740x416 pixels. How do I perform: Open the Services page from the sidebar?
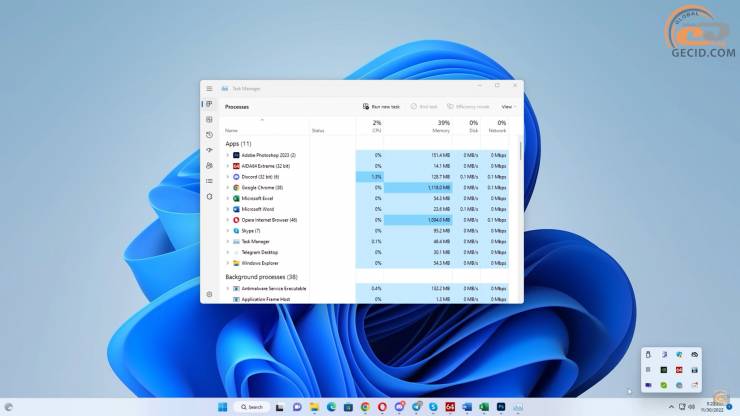(x=209, y=196)
